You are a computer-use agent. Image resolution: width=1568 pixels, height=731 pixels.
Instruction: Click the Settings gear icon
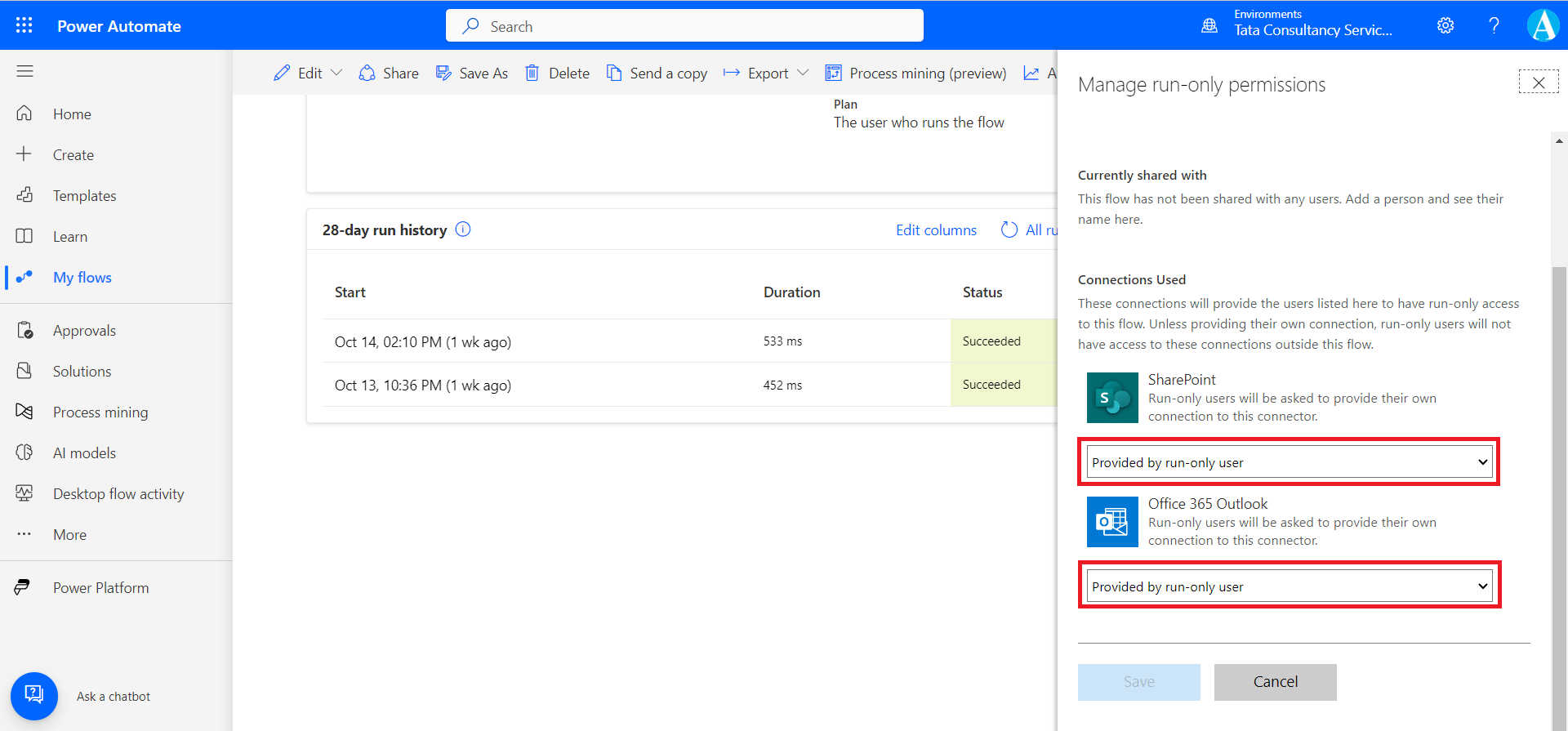point(1445,25)
